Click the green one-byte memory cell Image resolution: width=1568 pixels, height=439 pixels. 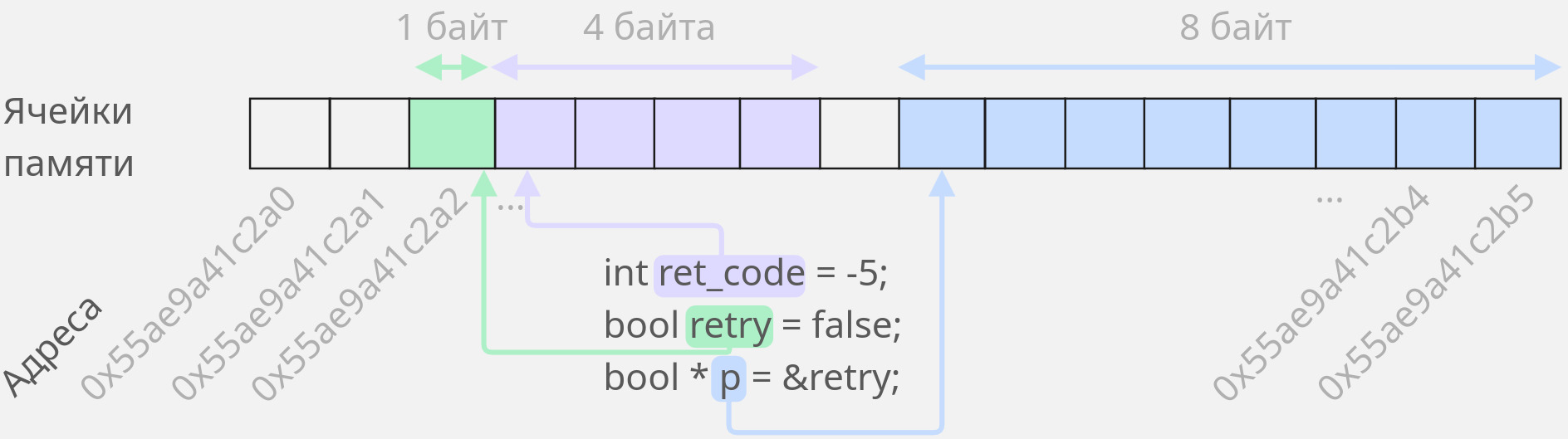pyautogui.click(x=453, y=134)
